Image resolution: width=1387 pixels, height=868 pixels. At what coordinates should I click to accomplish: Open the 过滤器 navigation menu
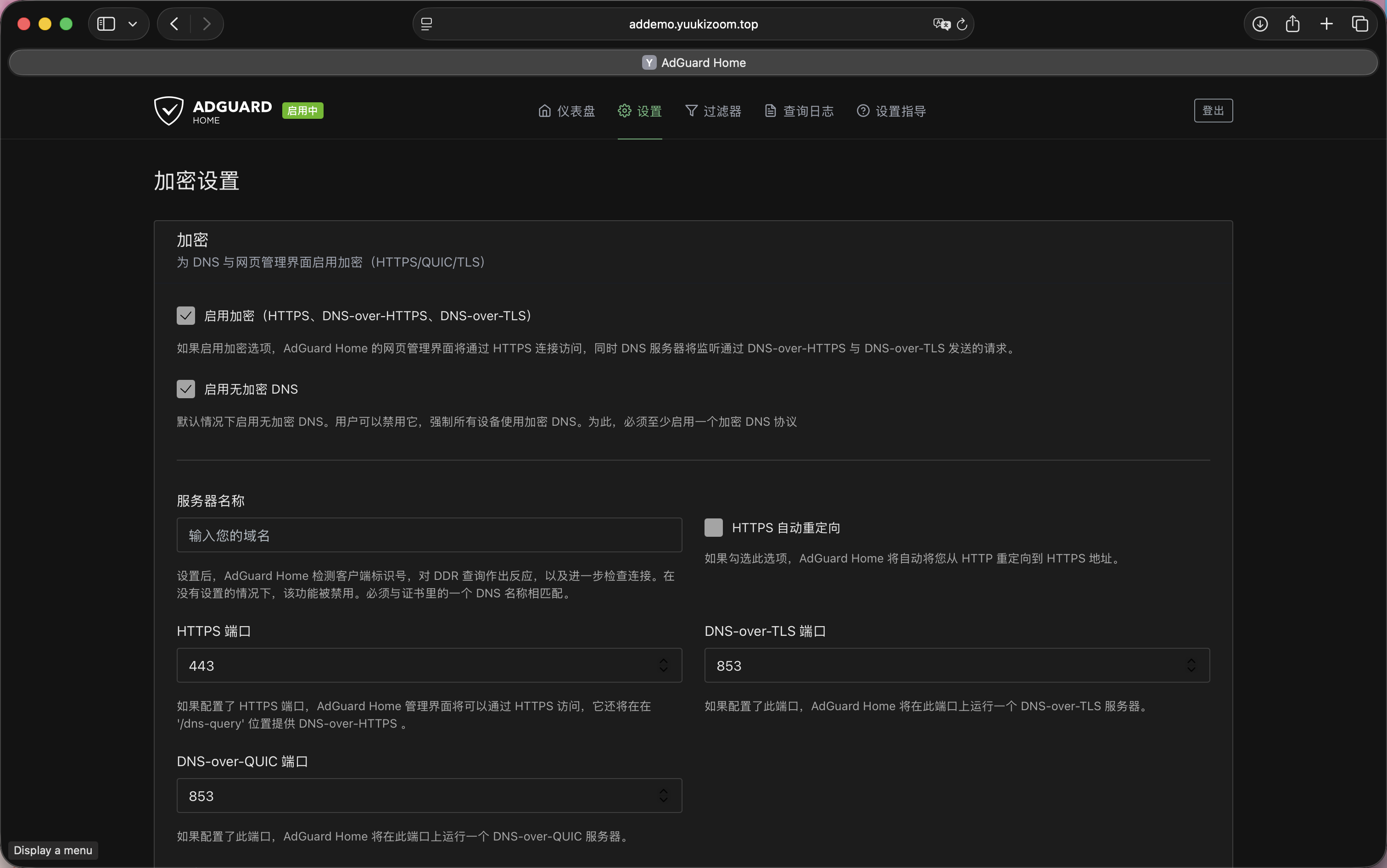click(713, 111)
